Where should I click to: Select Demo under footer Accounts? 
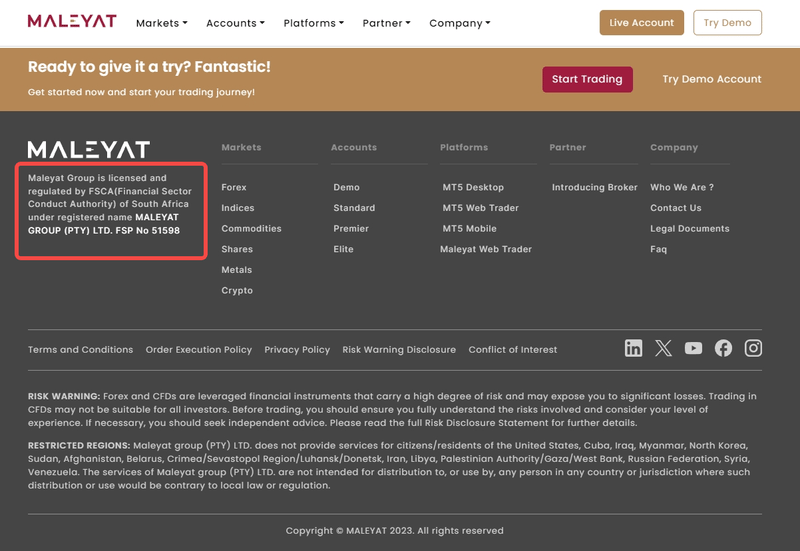point(346,187)
